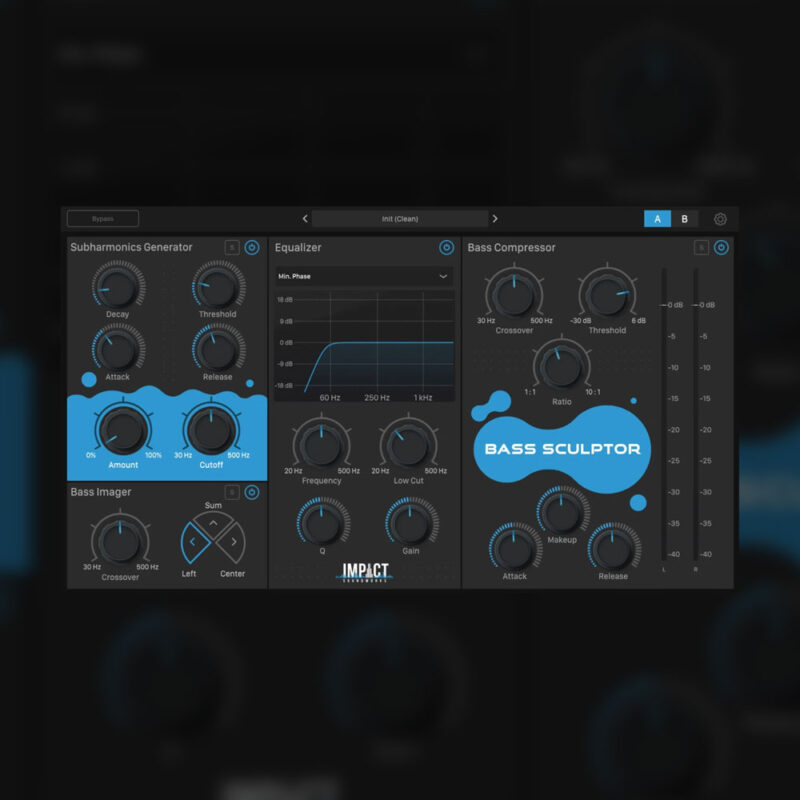Click the Subharmonics Decay knob

tap(118, 287)
